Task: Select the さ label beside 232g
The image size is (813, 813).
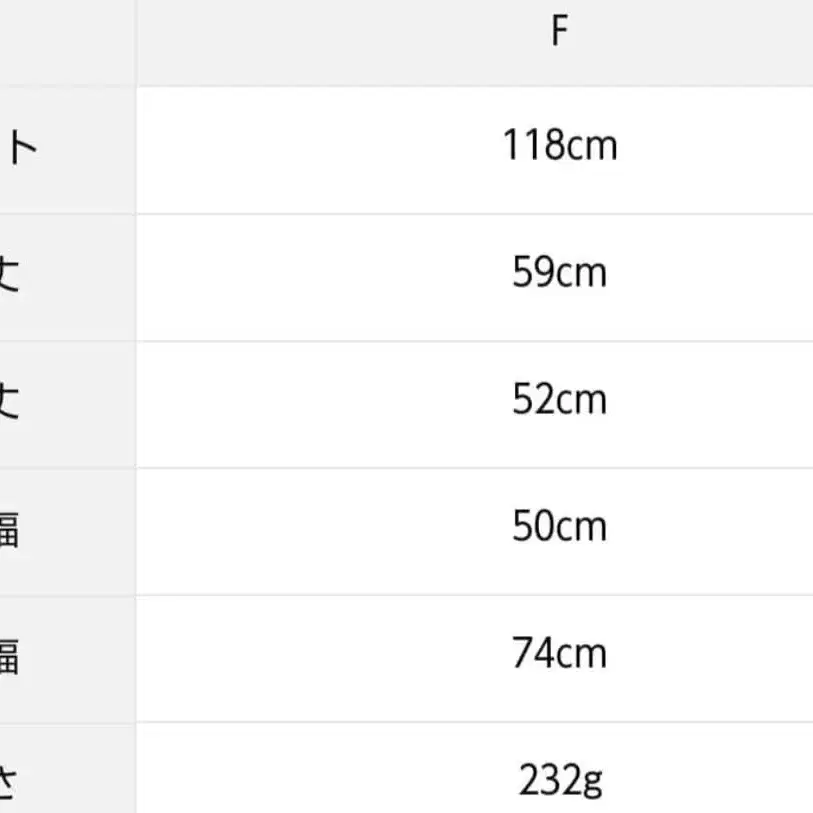Action: [x=8, y=783]
